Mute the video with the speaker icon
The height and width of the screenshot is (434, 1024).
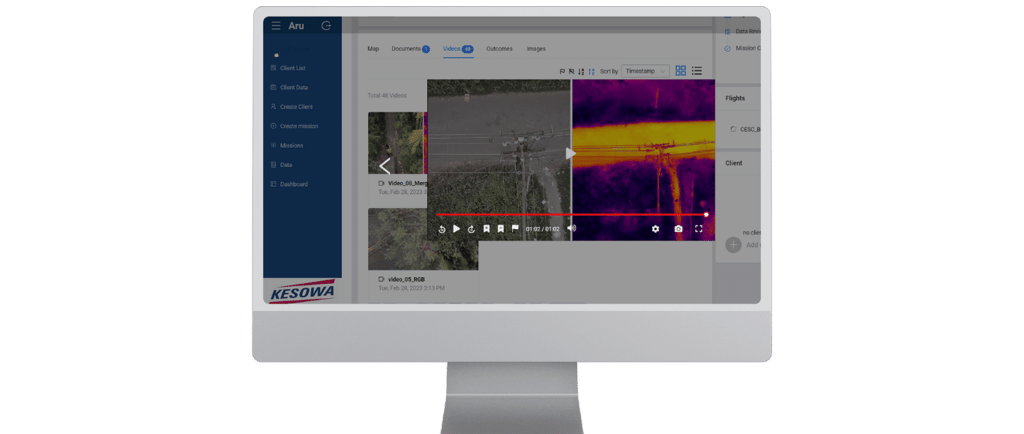[571, 228]
